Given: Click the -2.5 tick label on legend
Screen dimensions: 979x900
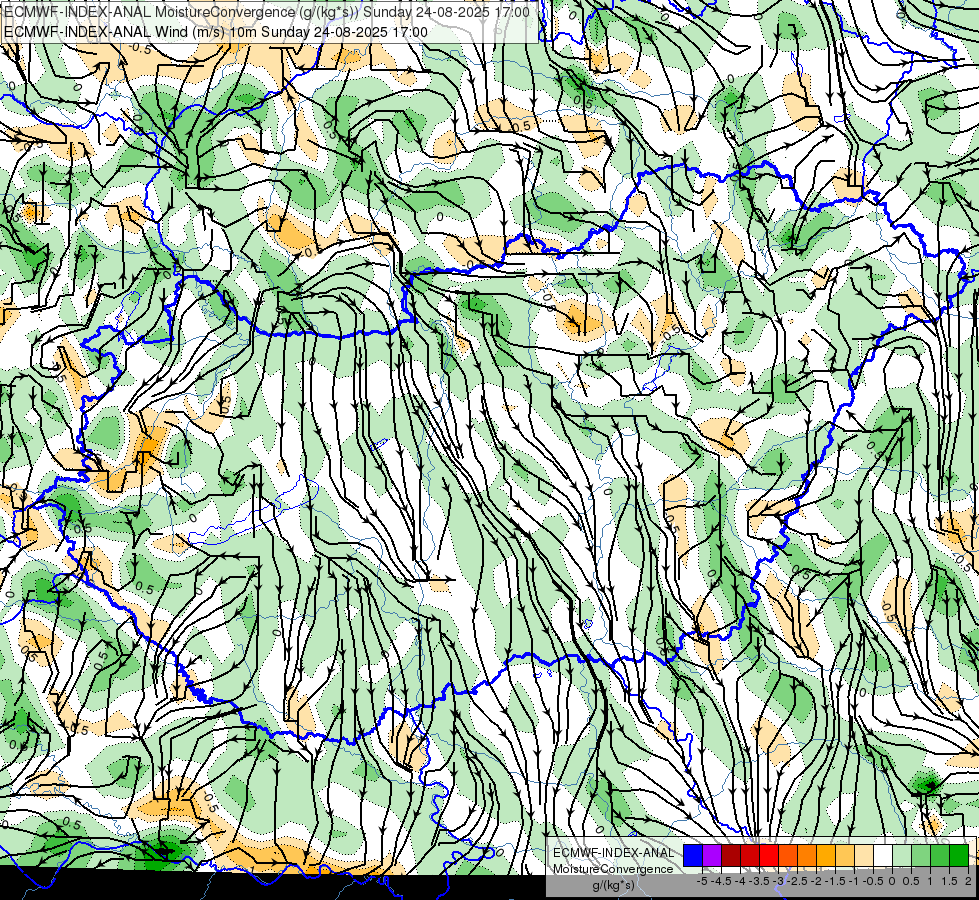Looking at the screenshot, I should 798,881.
